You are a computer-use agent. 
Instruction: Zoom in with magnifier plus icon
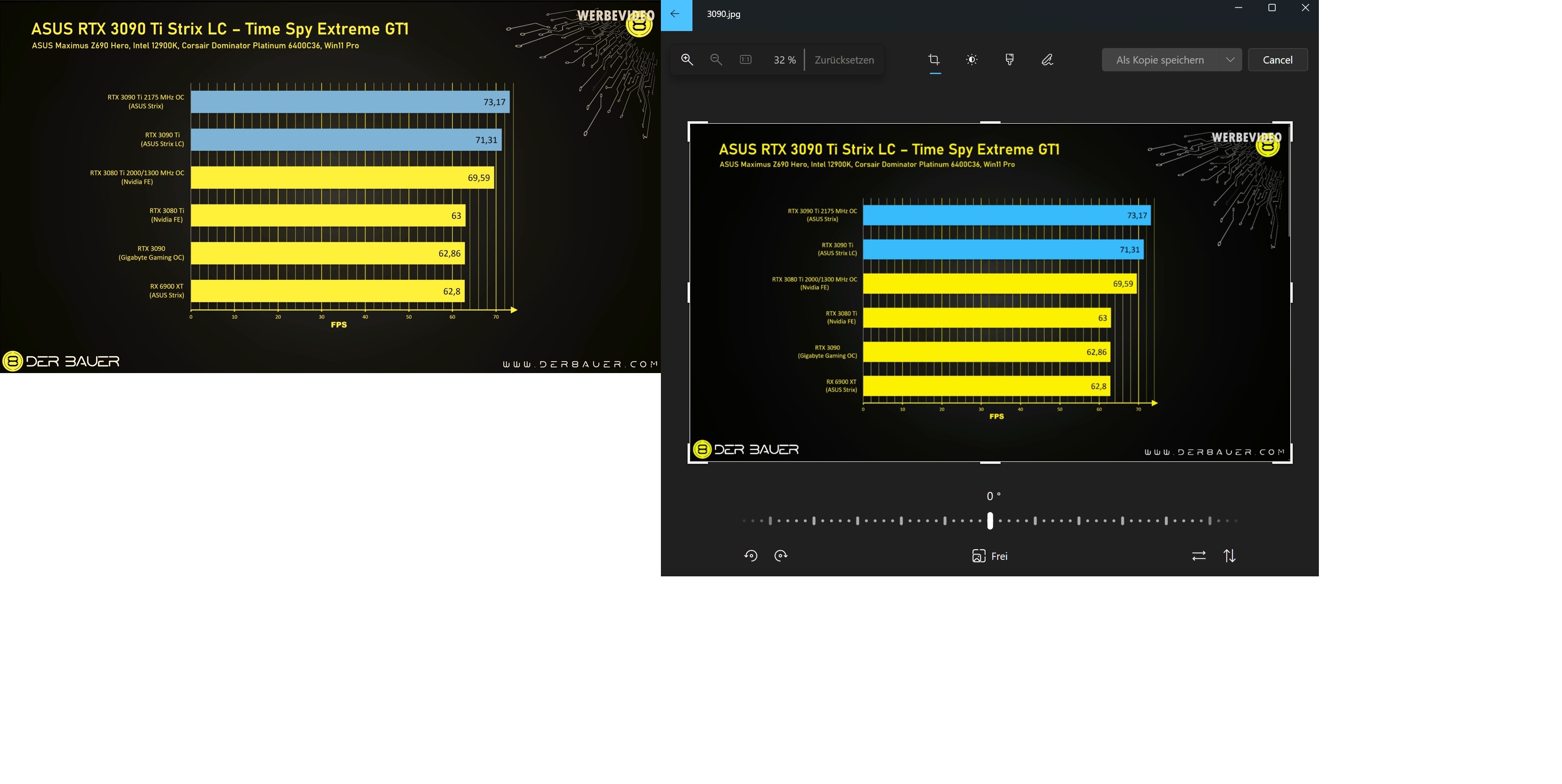click(687, 59)
